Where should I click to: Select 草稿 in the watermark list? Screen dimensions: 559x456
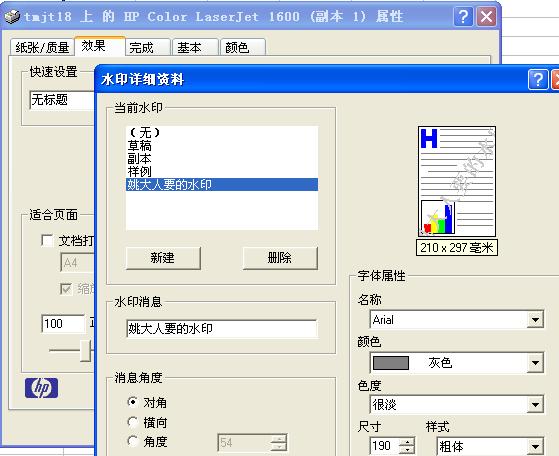(140, 145)
